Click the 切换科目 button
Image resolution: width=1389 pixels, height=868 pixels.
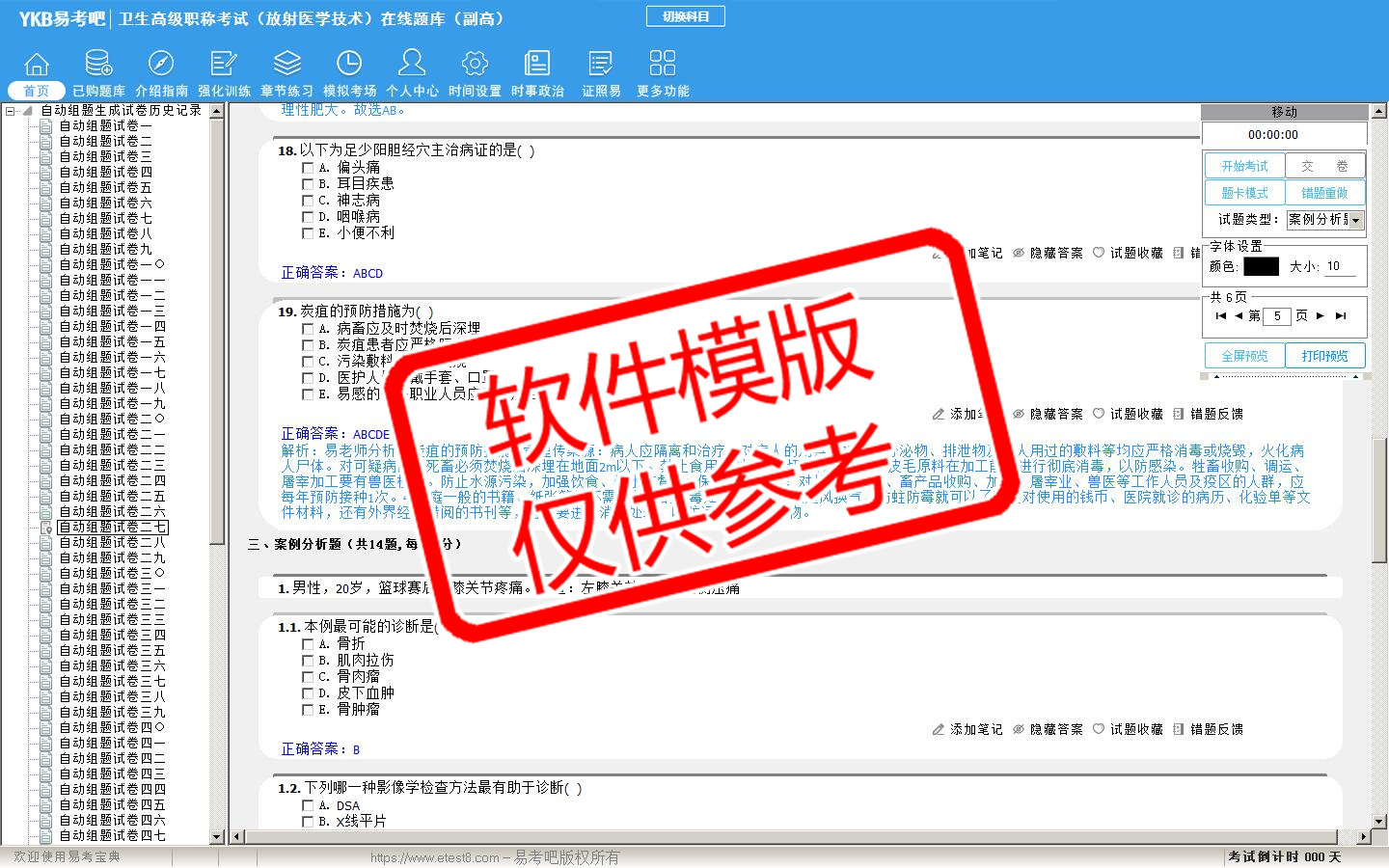point(686,16)
